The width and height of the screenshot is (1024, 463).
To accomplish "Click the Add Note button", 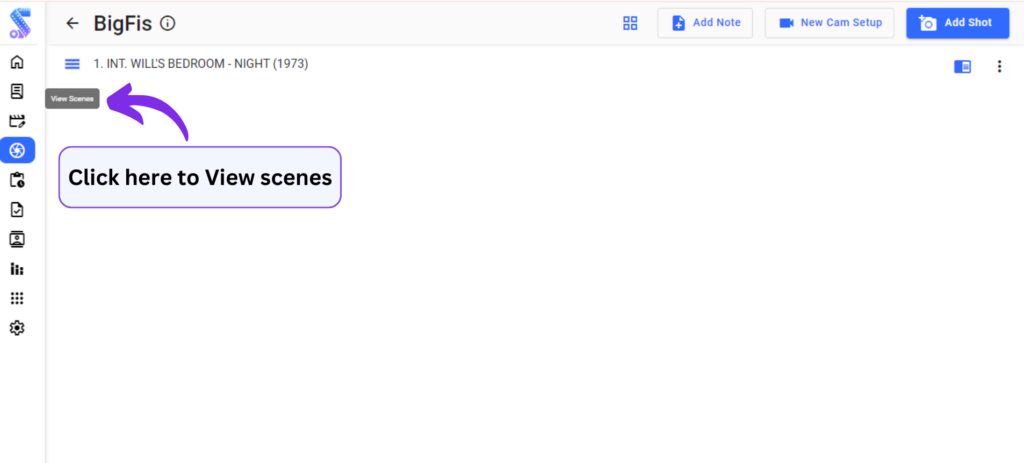I will [705, 23].
